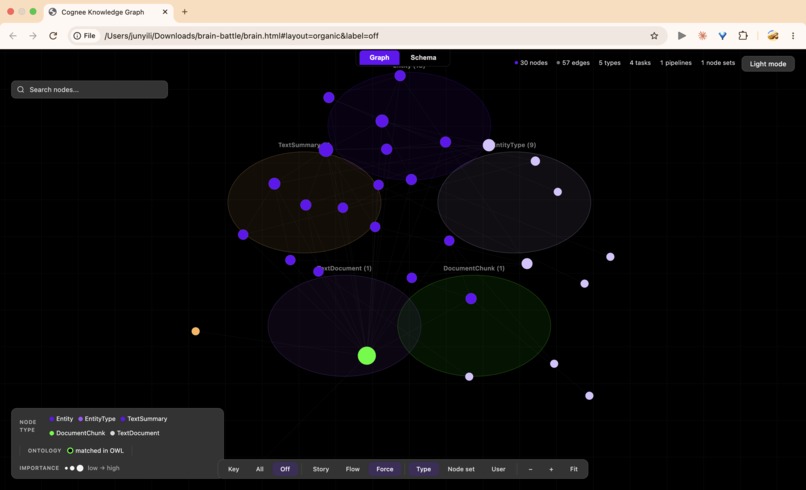This screenshot has height=490, width=806.
Task: Open the browser profile avatar
Action: pyautogui.click(x=773, y=35)
